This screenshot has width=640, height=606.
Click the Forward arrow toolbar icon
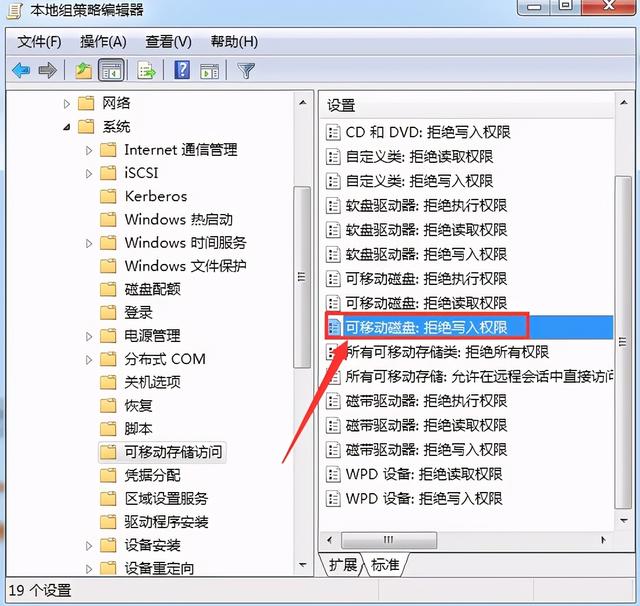(x=47, y=70)
